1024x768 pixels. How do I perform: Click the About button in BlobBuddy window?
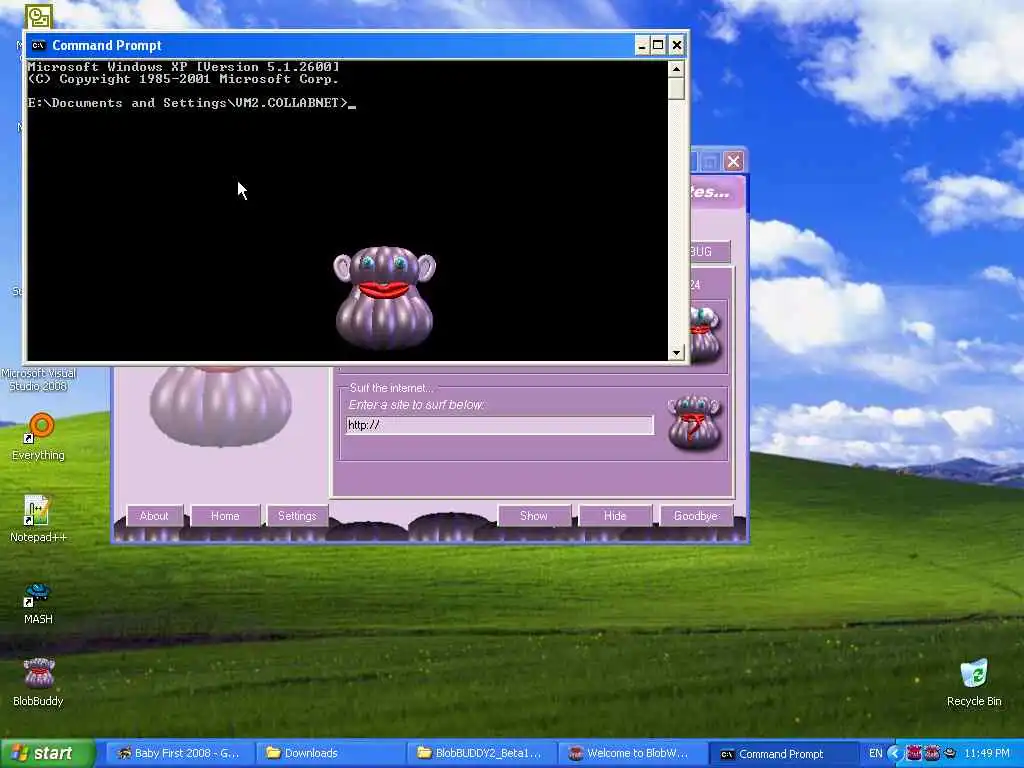(x=154, y=515)
